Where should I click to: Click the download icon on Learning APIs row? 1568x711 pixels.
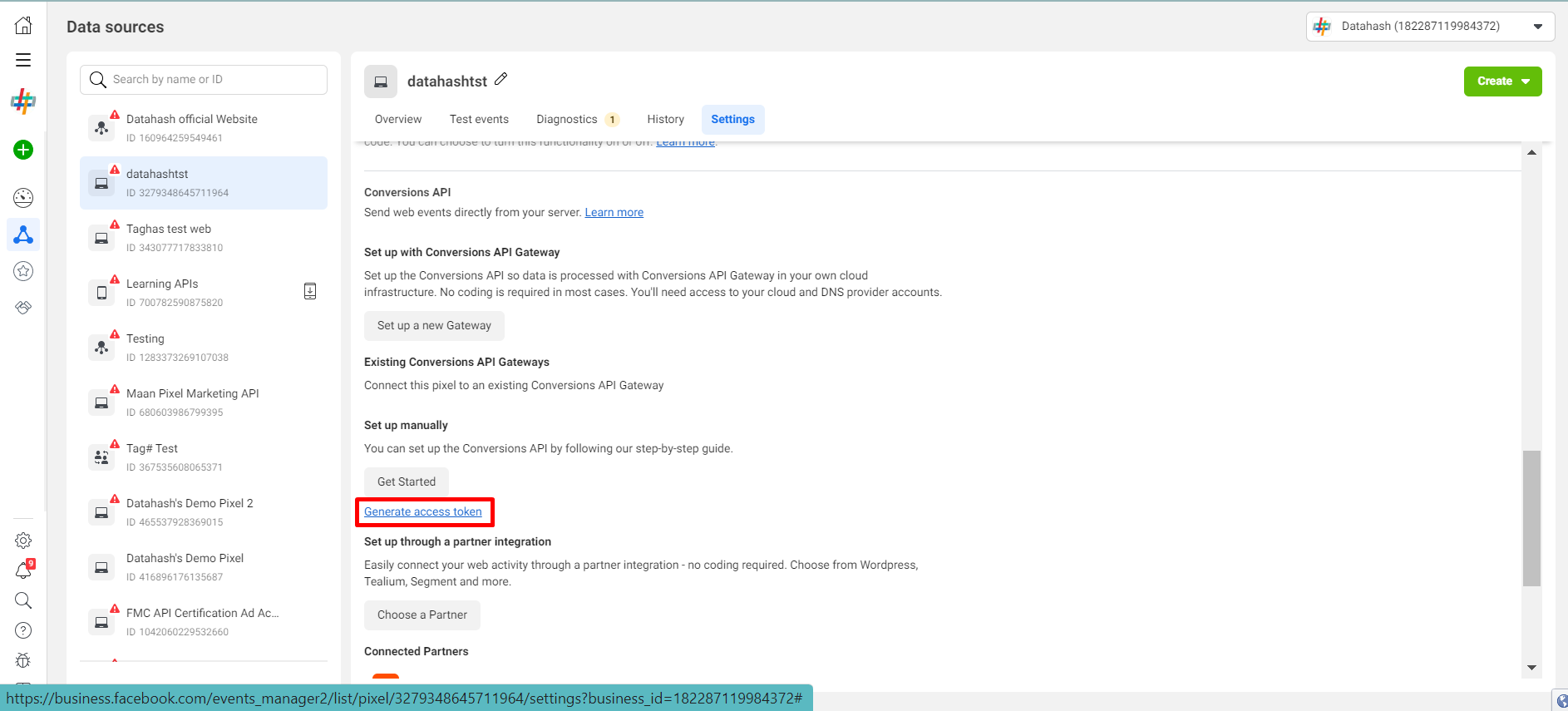310,291
